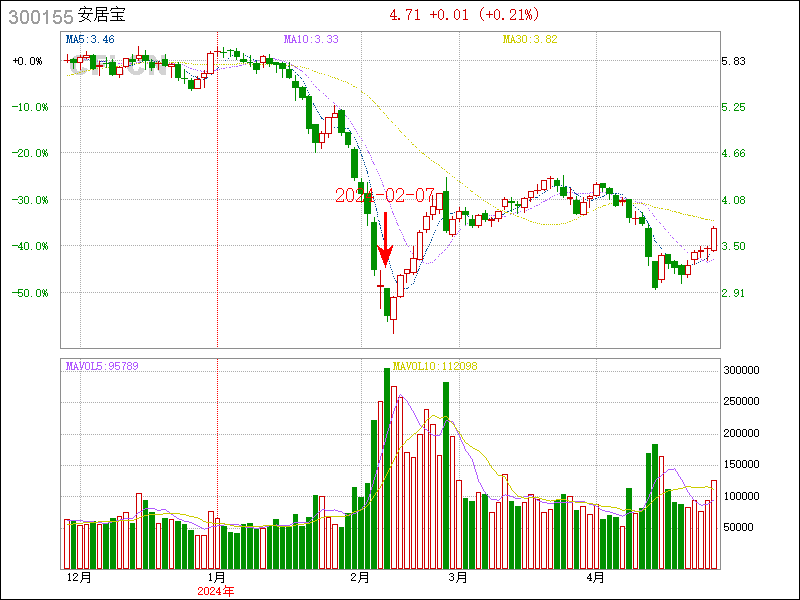This screenshot has height=600, width=800.
Task: Click the stock code 300155
Action: [37, 16]
